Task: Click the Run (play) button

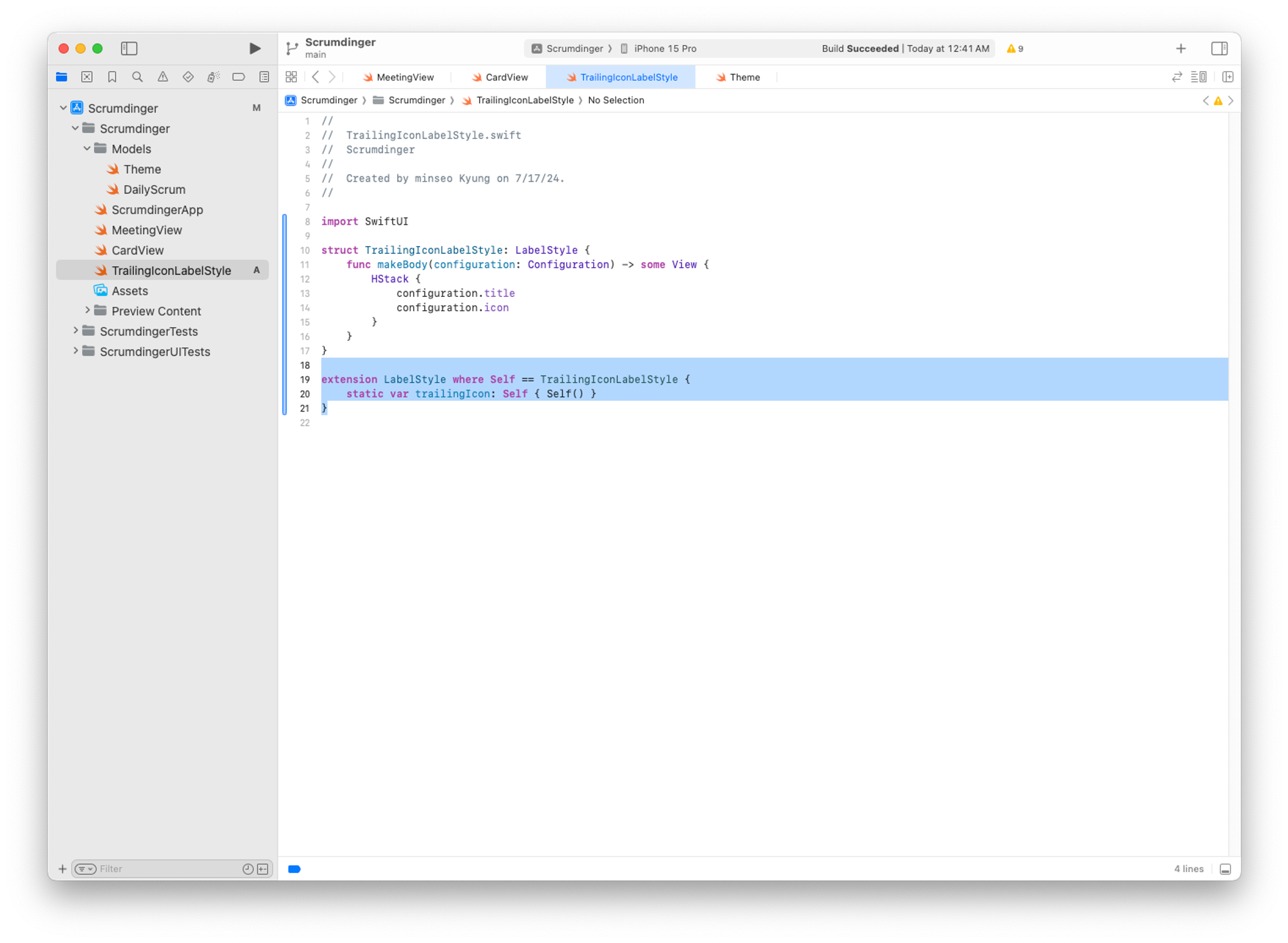Action: click(254, 48)
